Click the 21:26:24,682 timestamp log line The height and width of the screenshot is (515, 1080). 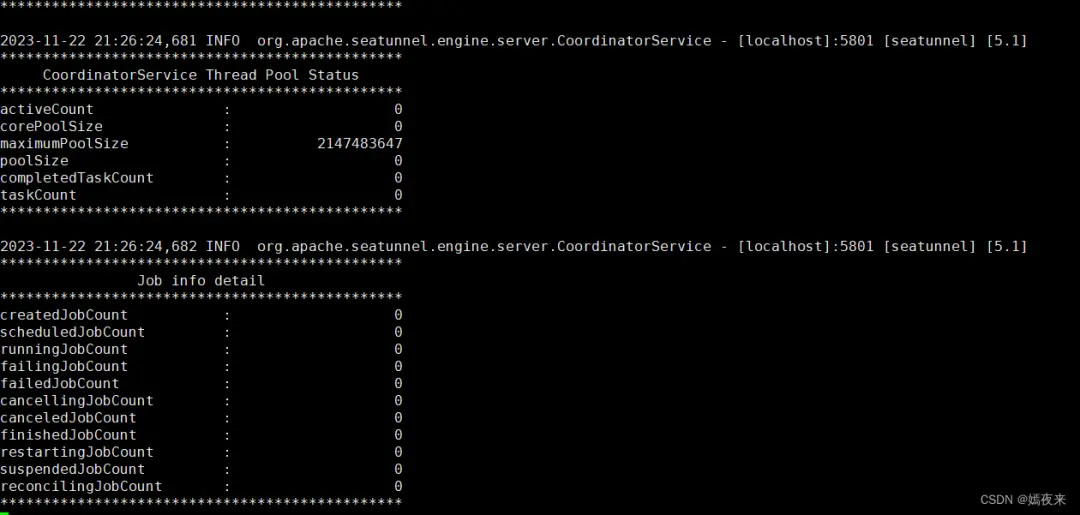(x=514, y=246)
